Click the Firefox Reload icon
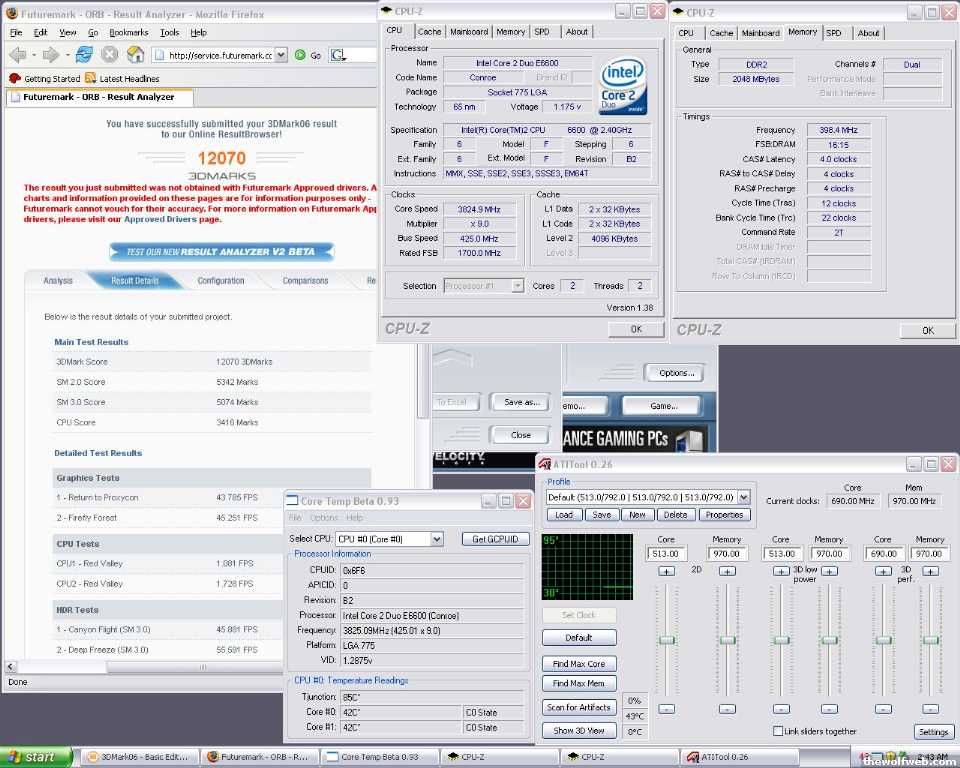 [84, 55]
